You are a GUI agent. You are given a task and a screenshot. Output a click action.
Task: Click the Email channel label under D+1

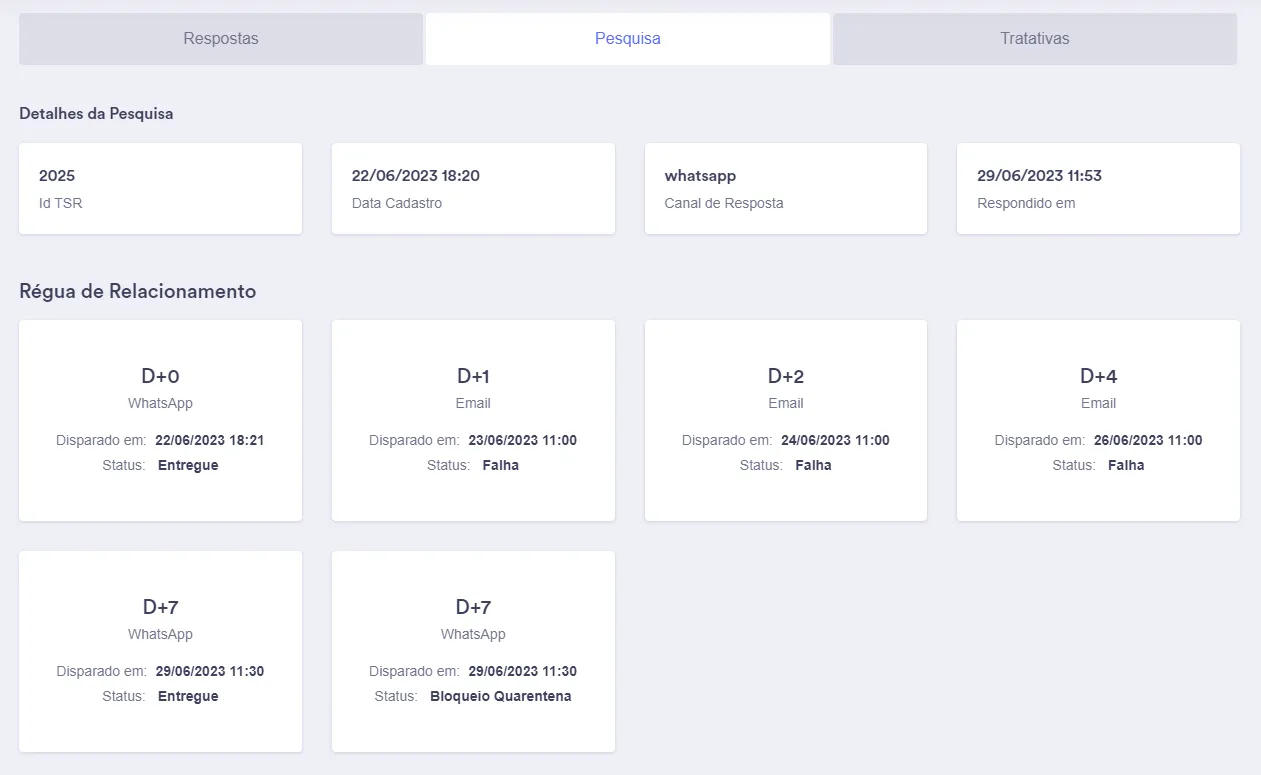pos(473,403)
